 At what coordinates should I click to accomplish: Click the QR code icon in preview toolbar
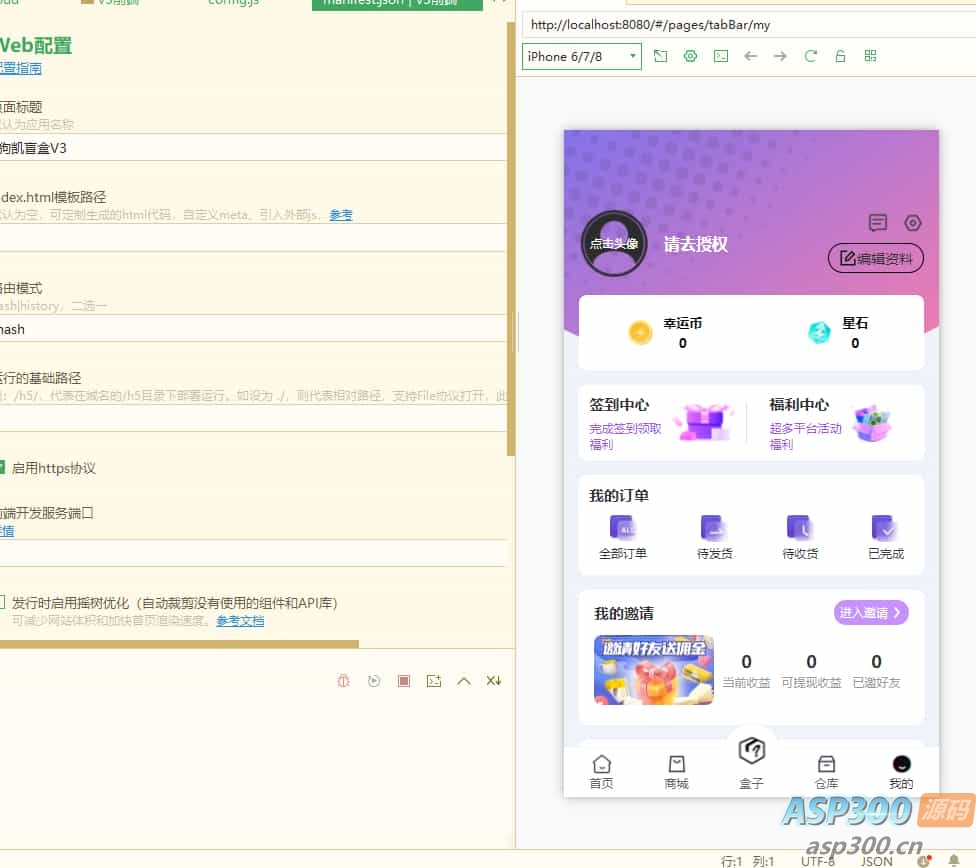click(870, 56)
